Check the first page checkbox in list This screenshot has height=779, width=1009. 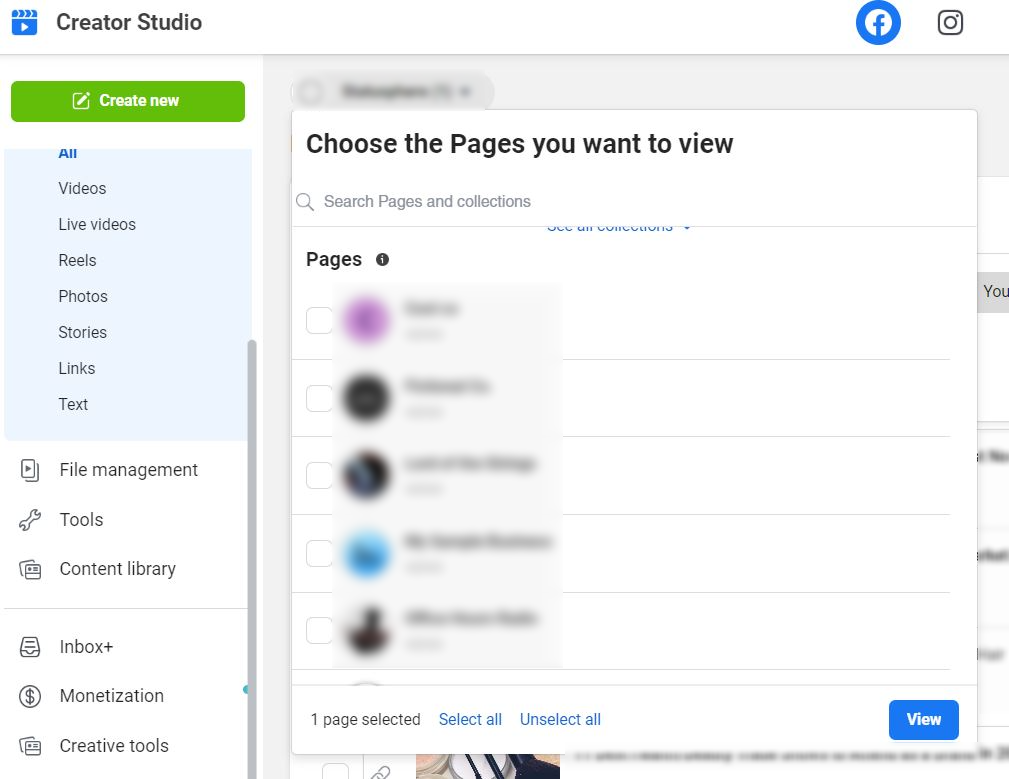(x=319, y=320)
